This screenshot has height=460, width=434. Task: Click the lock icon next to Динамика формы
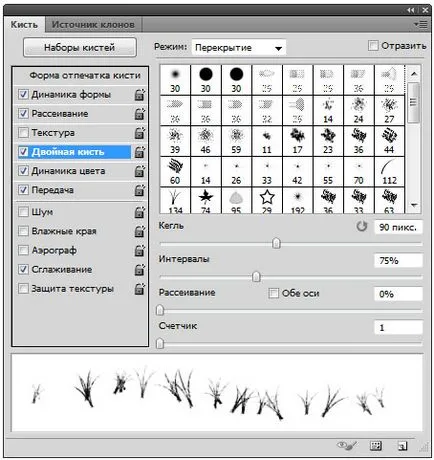140,95
